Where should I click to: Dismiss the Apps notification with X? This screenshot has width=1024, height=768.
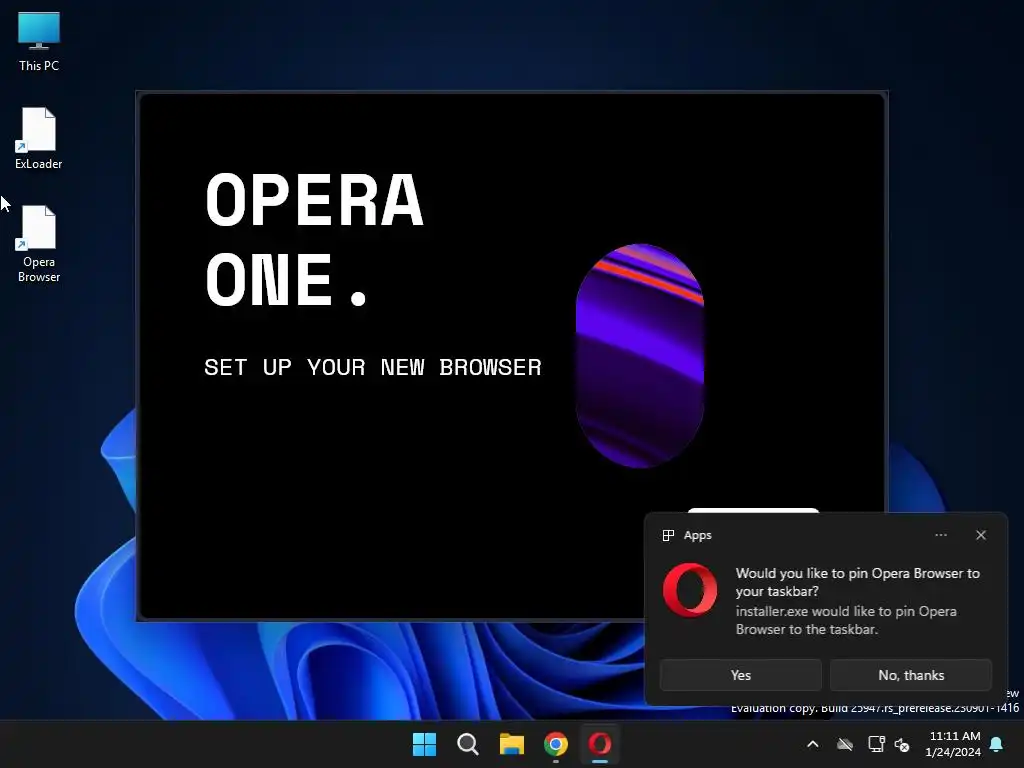pos(981,535)
